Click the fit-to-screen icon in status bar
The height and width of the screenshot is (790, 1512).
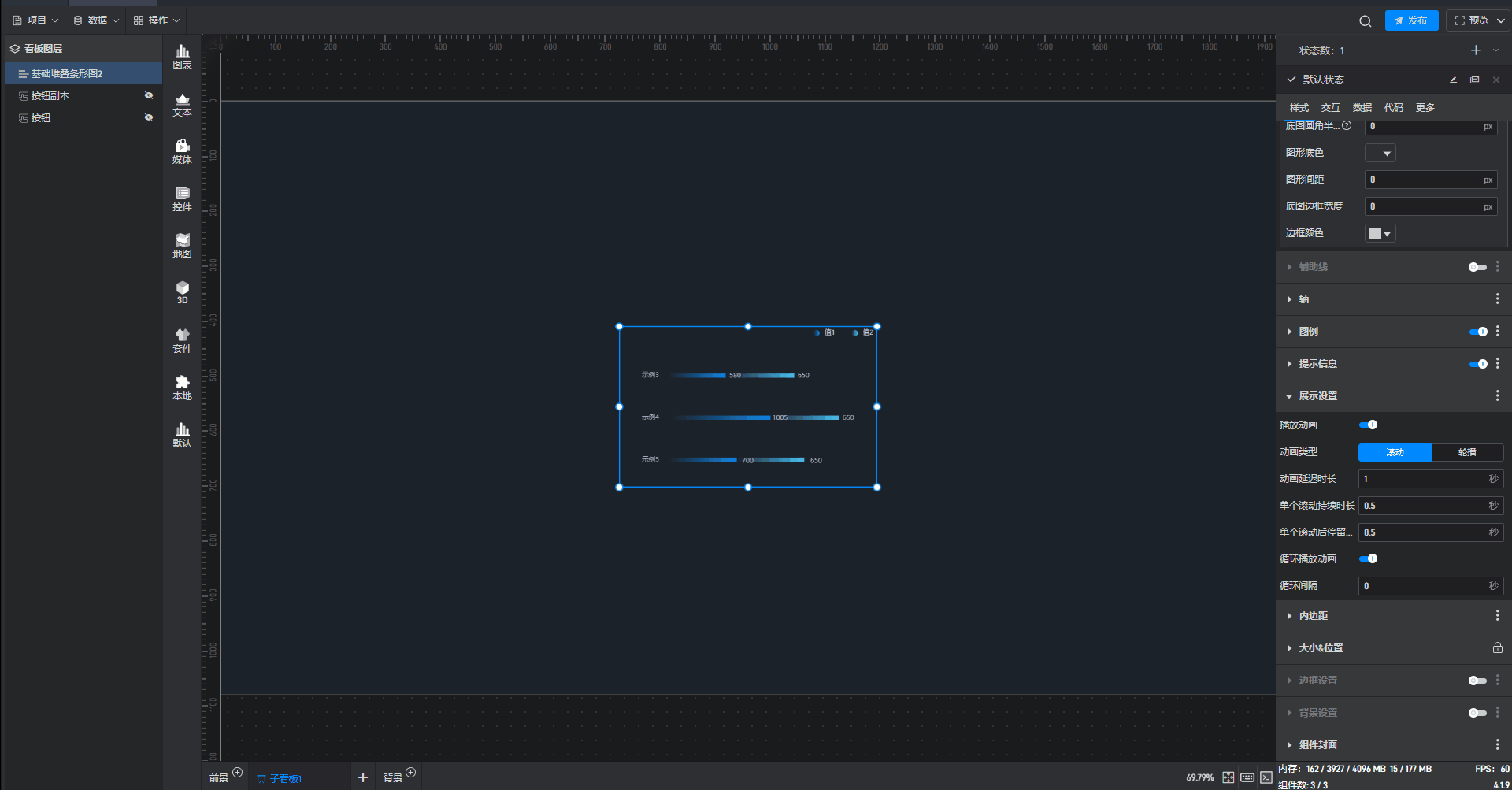click(1228, 777)
